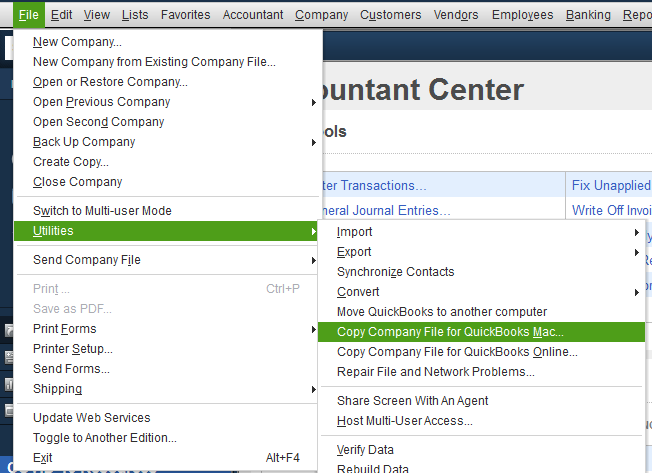The width and height of the screenshot is (652, 473).
Task: Expand Shipping submenu
Action: [166, 389]
